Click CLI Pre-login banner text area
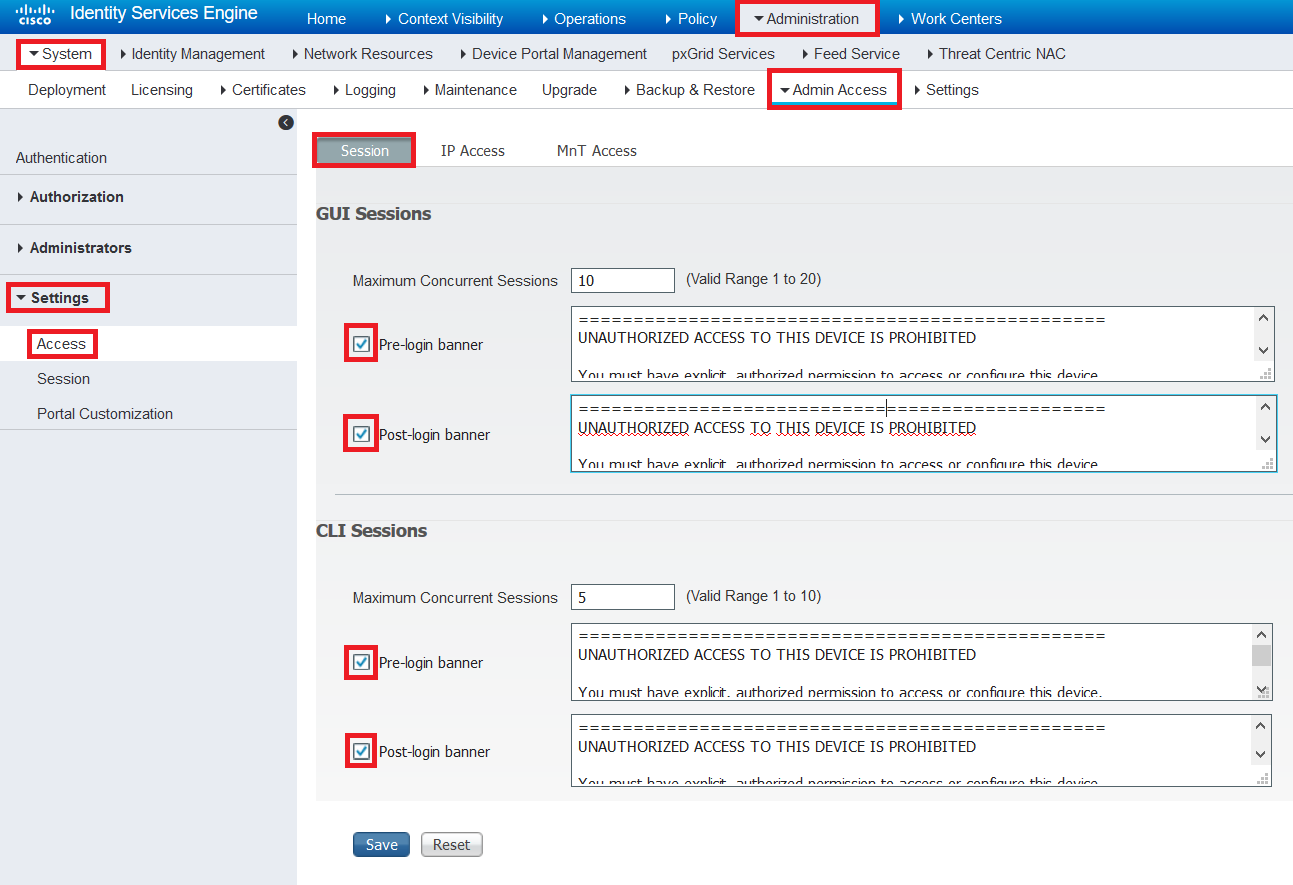Viewport: 1293px width, 885px height. [922, 662]
